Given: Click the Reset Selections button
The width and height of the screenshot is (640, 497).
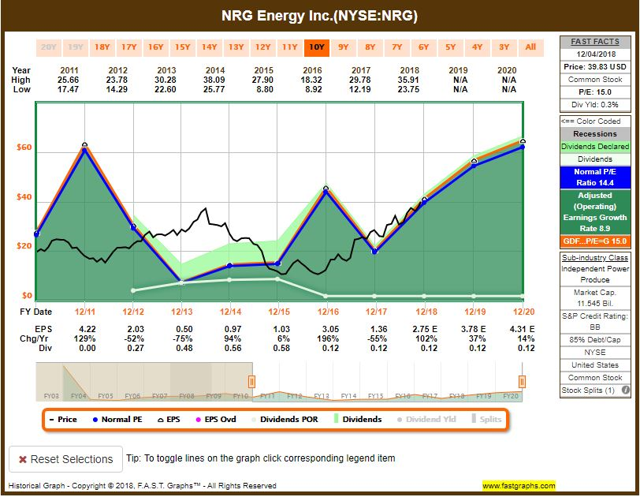Looking at the screenshot, I should [x=66, y=459].
